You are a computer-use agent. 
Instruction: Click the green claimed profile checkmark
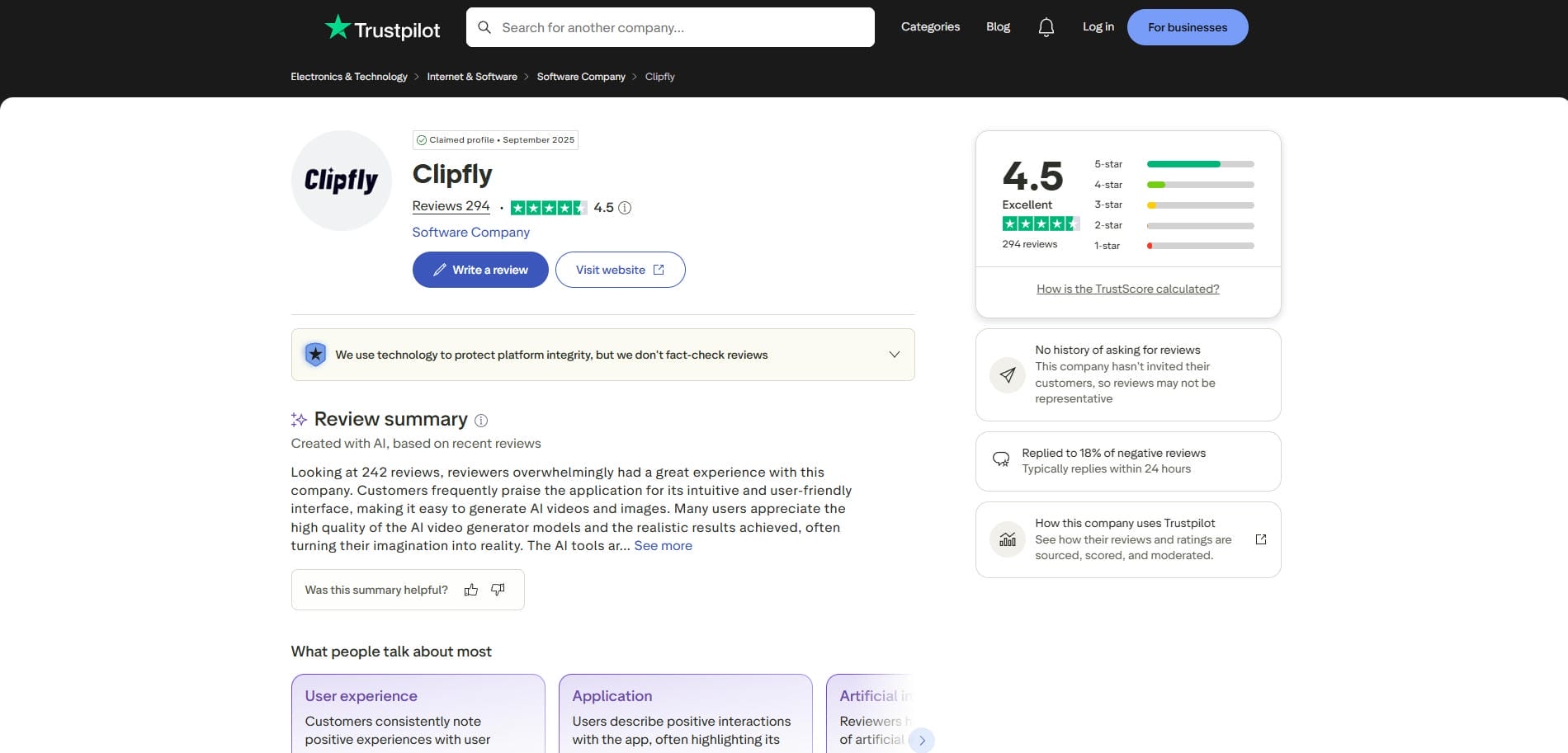[422, 140]
